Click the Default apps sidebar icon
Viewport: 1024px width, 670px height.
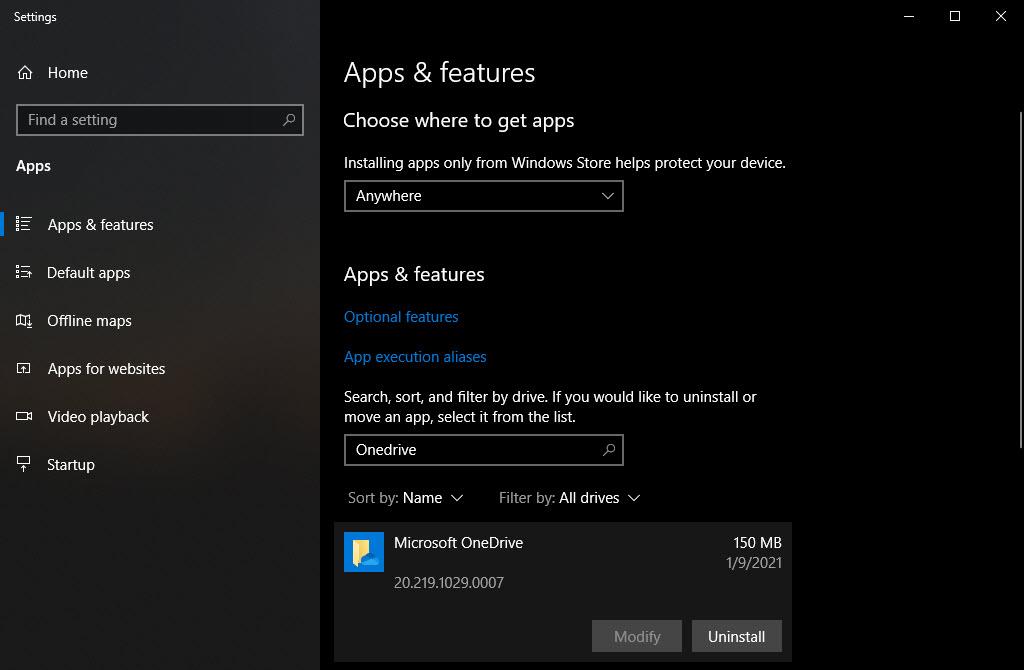pos(24,272)
